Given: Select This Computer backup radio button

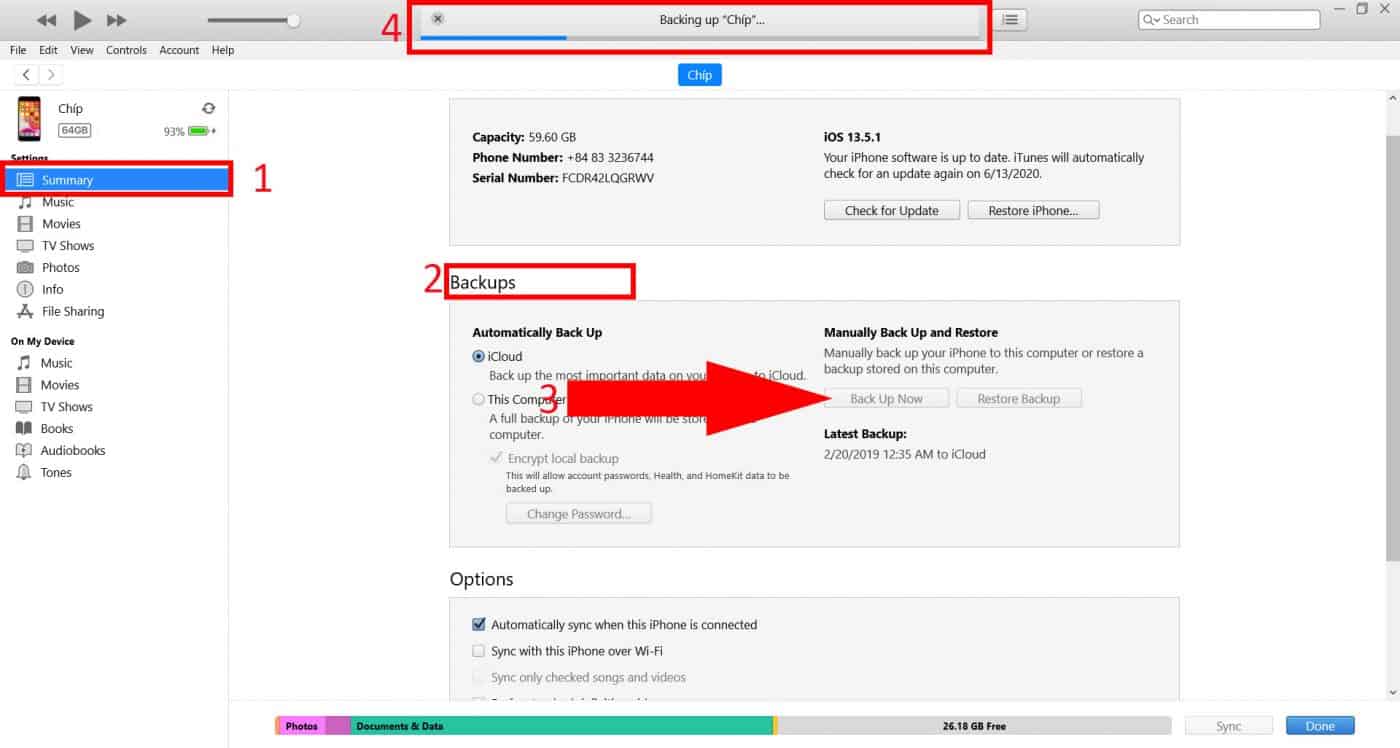Looking at the screenshot, I should 479,400.
